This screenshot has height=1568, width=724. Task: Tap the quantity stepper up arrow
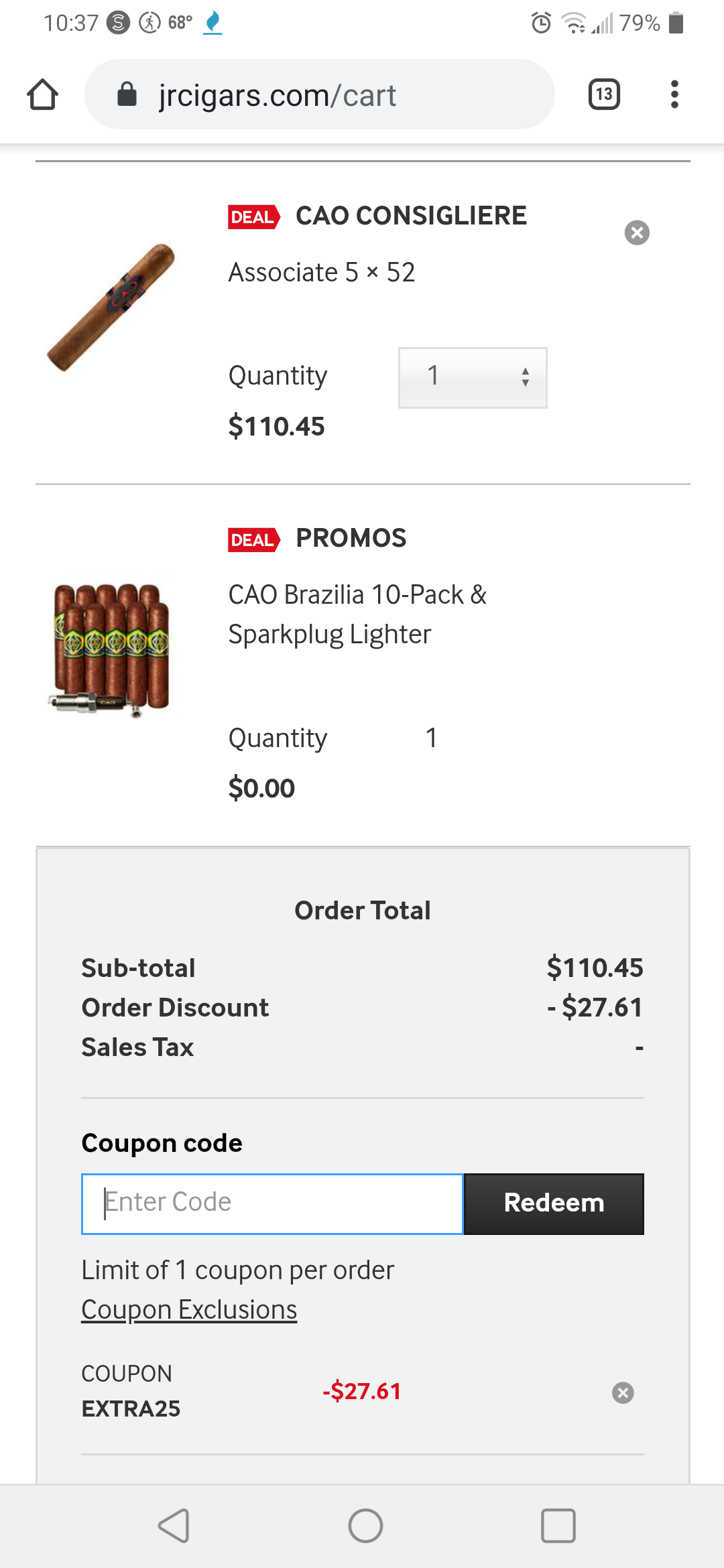tap(526, 369)
